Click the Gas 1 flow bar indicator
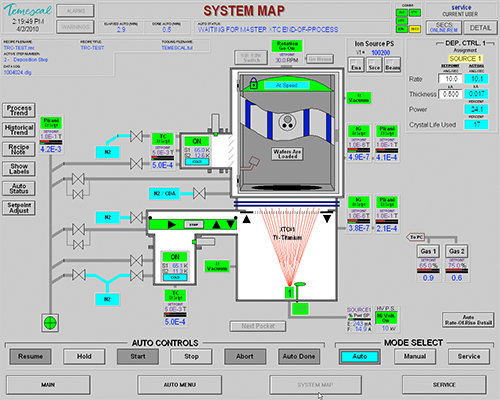 tap(428, 271)
